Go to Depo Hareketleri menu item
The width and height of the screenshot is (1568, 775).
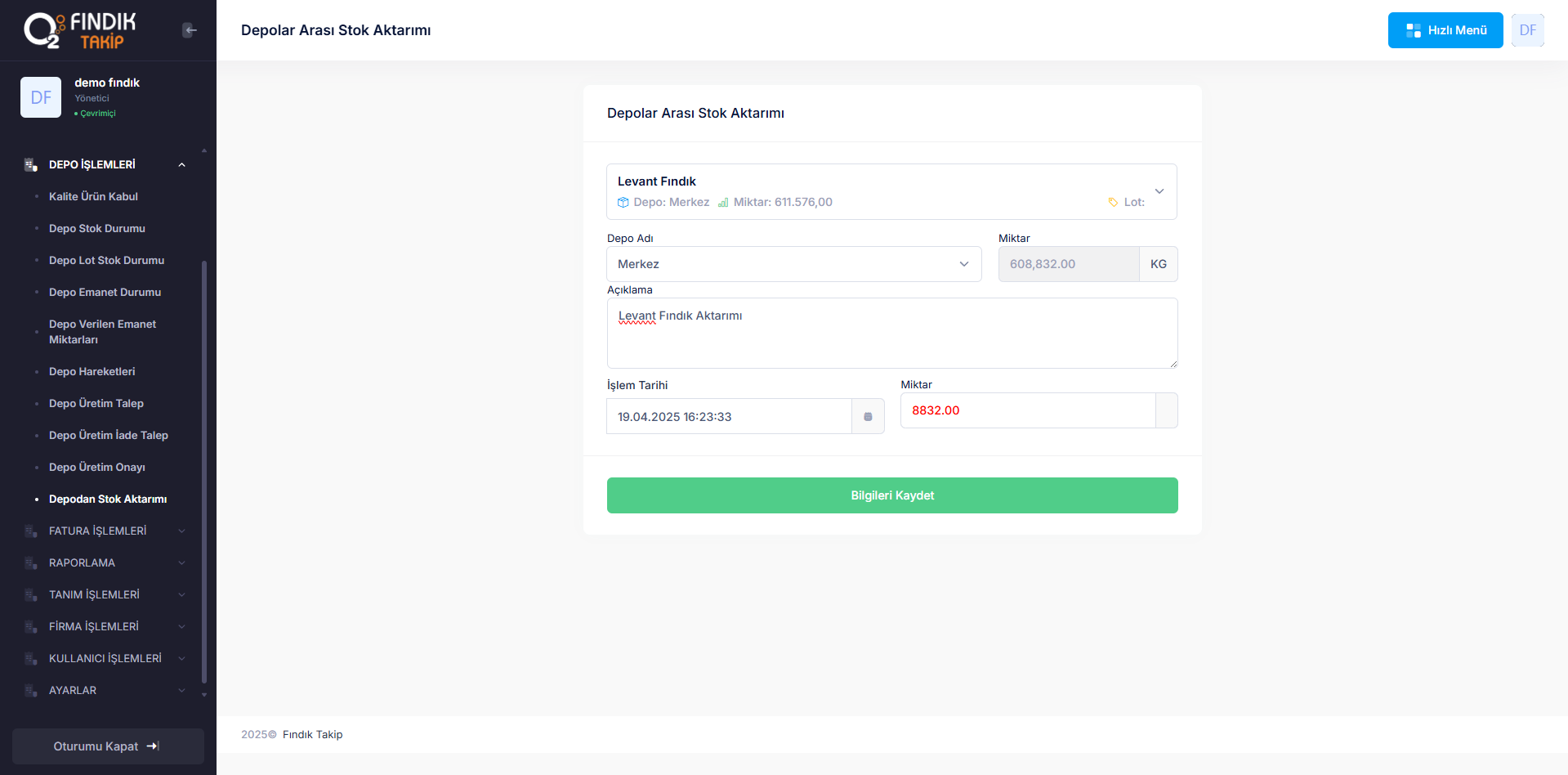pos(92,372)
